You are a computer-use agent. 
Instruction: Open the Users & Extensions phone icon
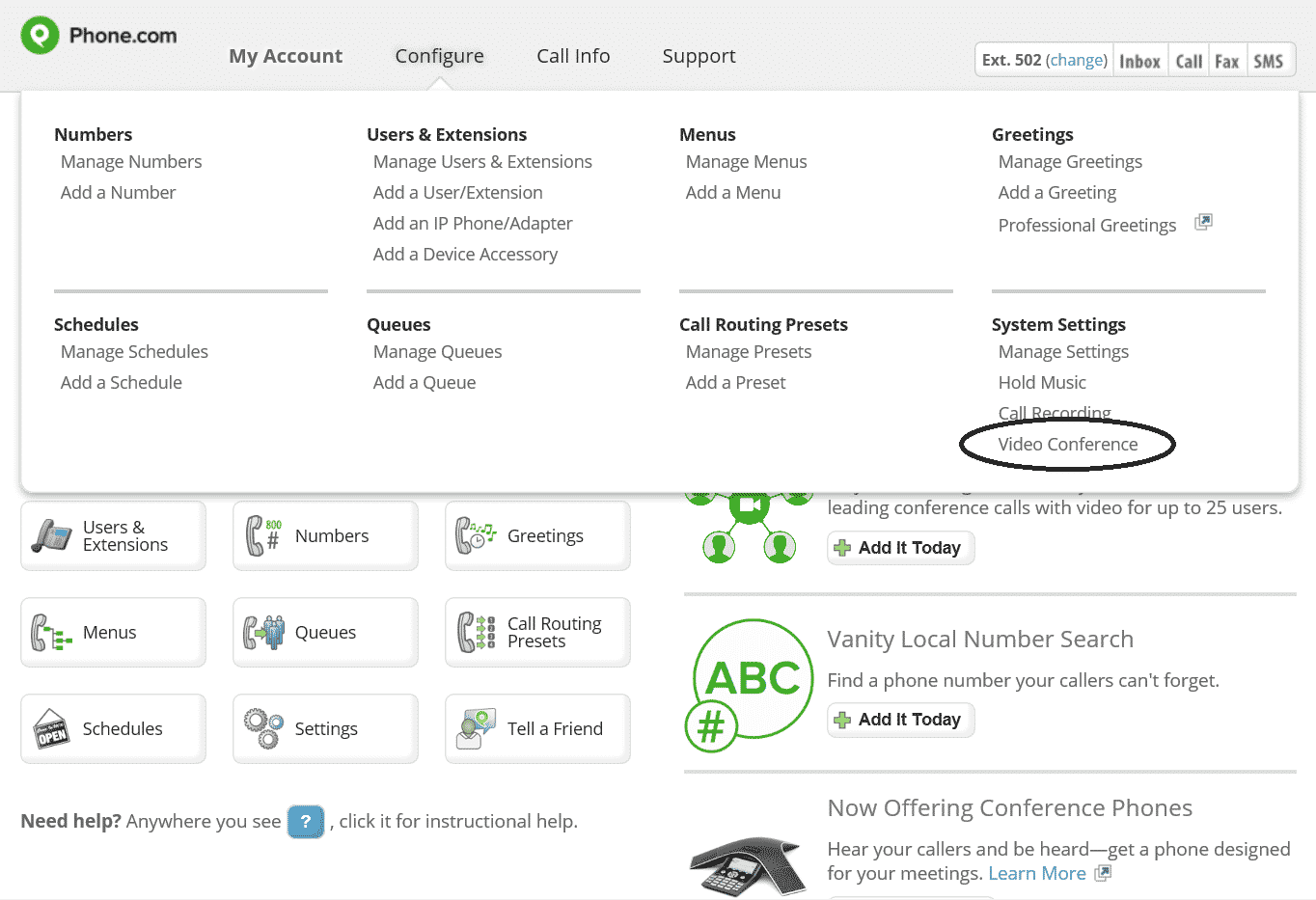52,535
